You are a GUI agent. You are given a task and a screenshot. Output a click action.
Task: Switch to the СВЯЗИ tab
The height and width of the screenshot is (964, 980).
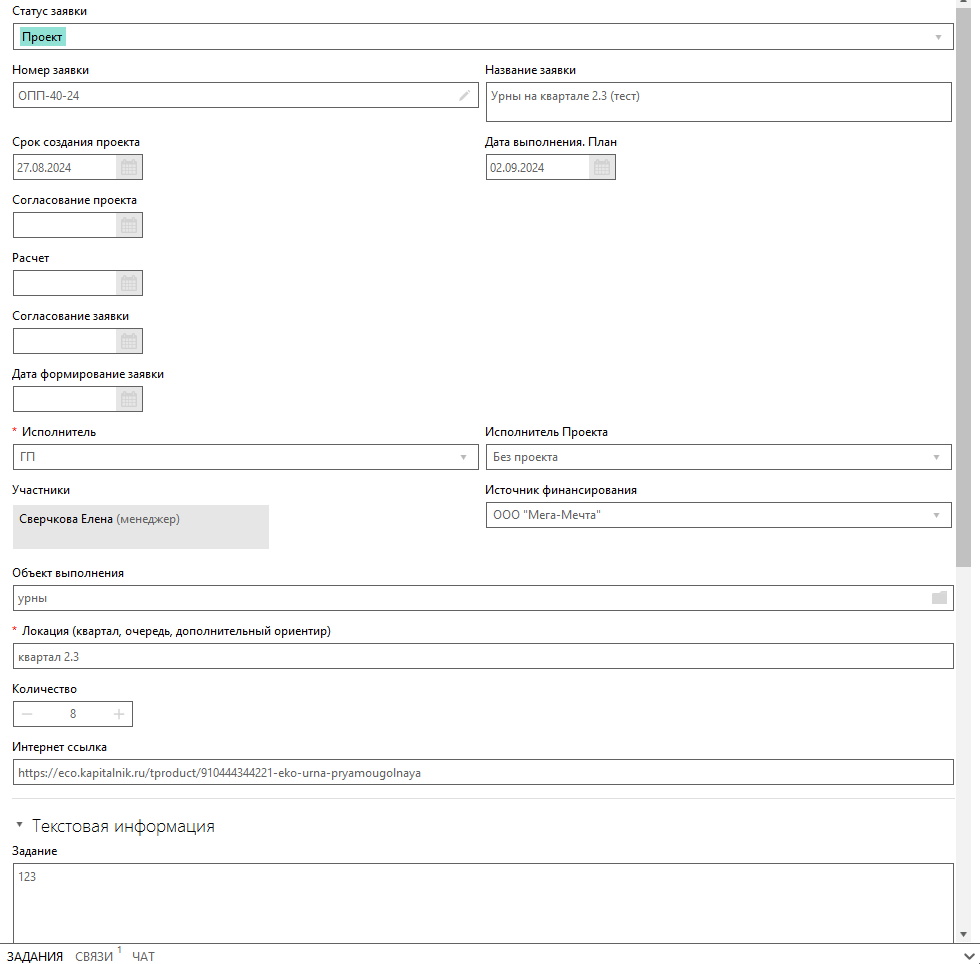[x=94, y=957]
